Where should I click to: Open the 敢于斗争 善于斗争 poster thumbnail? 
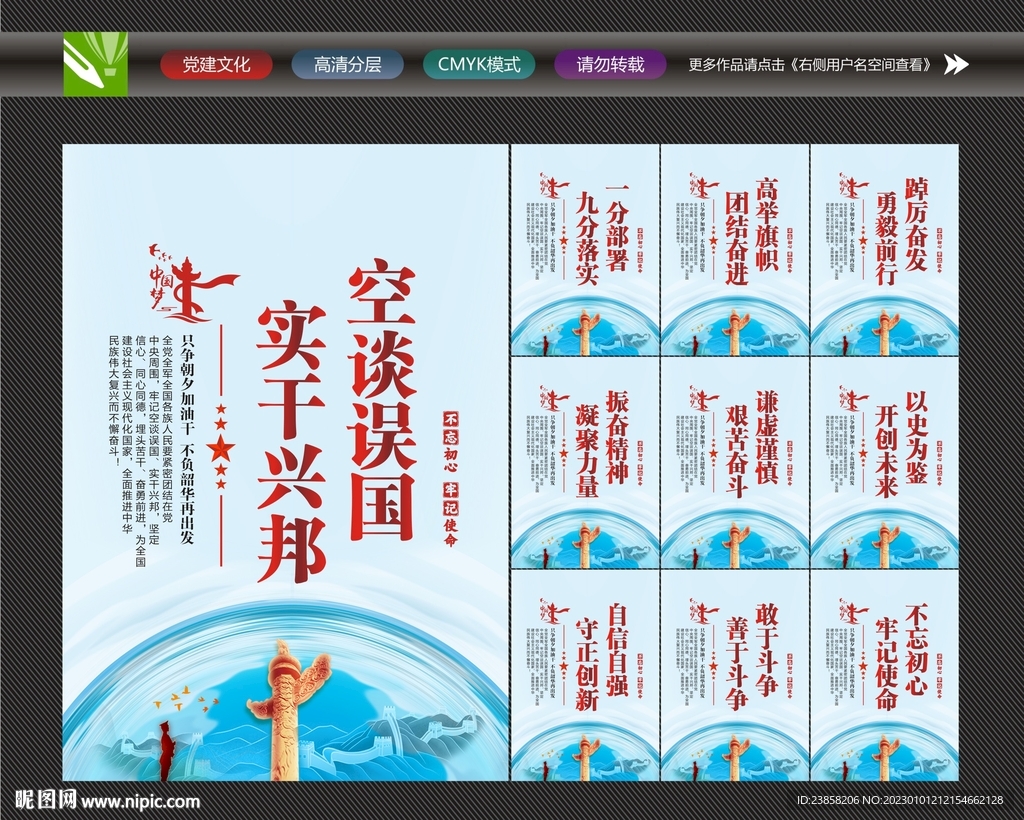coord(735,675)
